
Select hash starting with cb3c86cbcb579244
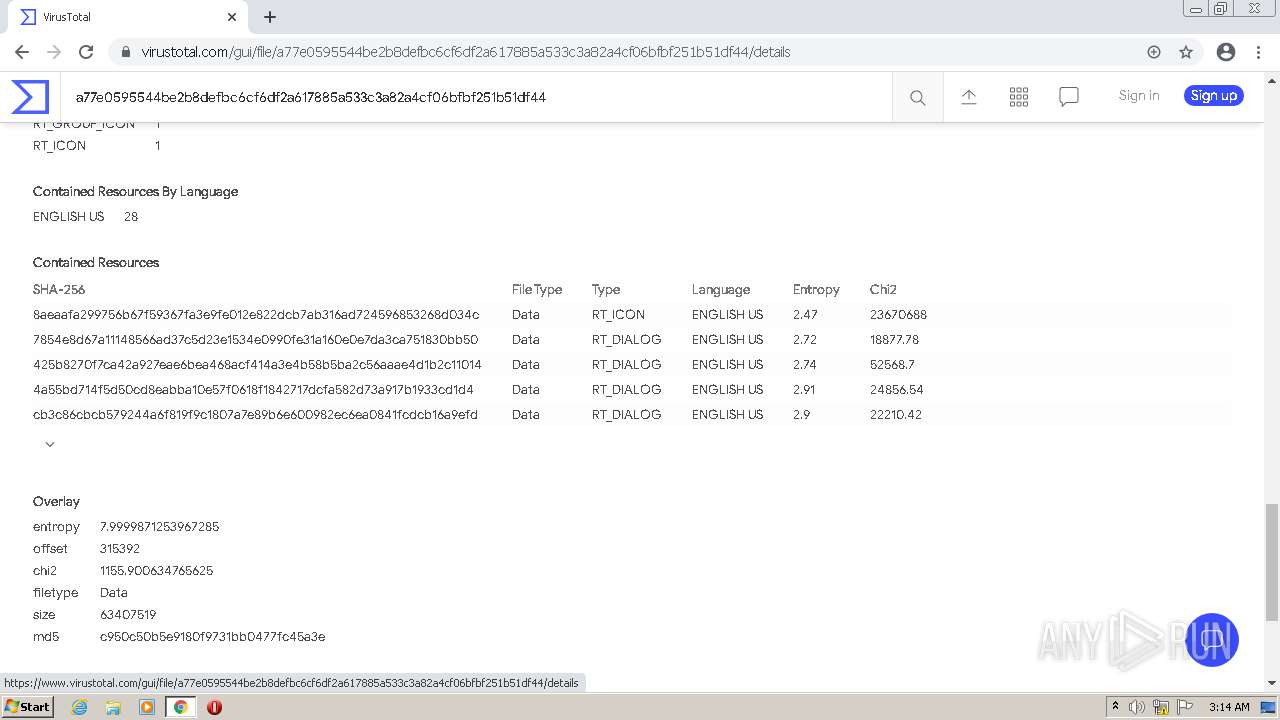255,414
